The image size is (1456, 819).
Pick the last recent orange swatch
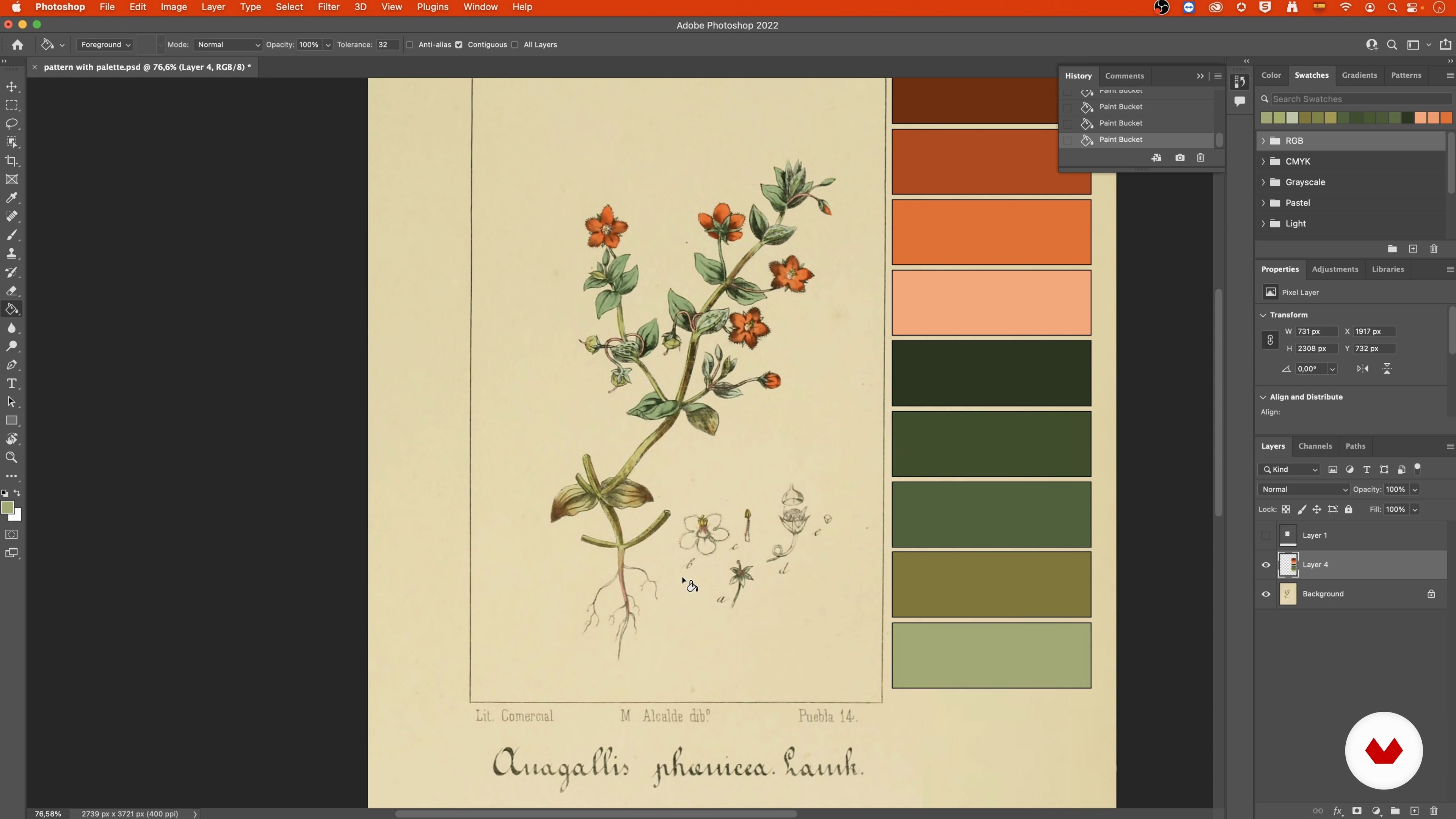pos(1446,118)
